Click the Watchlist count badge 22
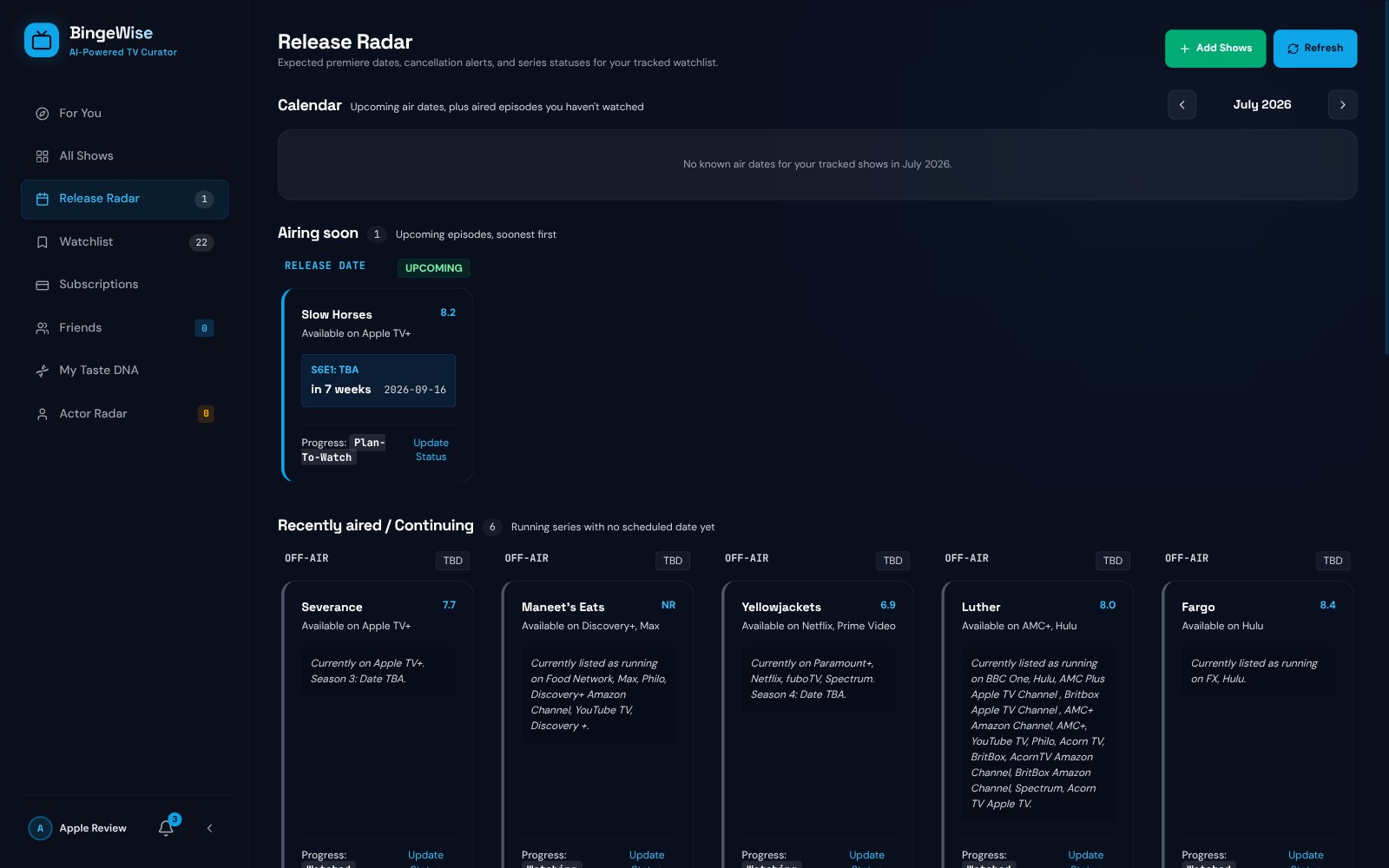The image size is (1389, 868). 201,243
